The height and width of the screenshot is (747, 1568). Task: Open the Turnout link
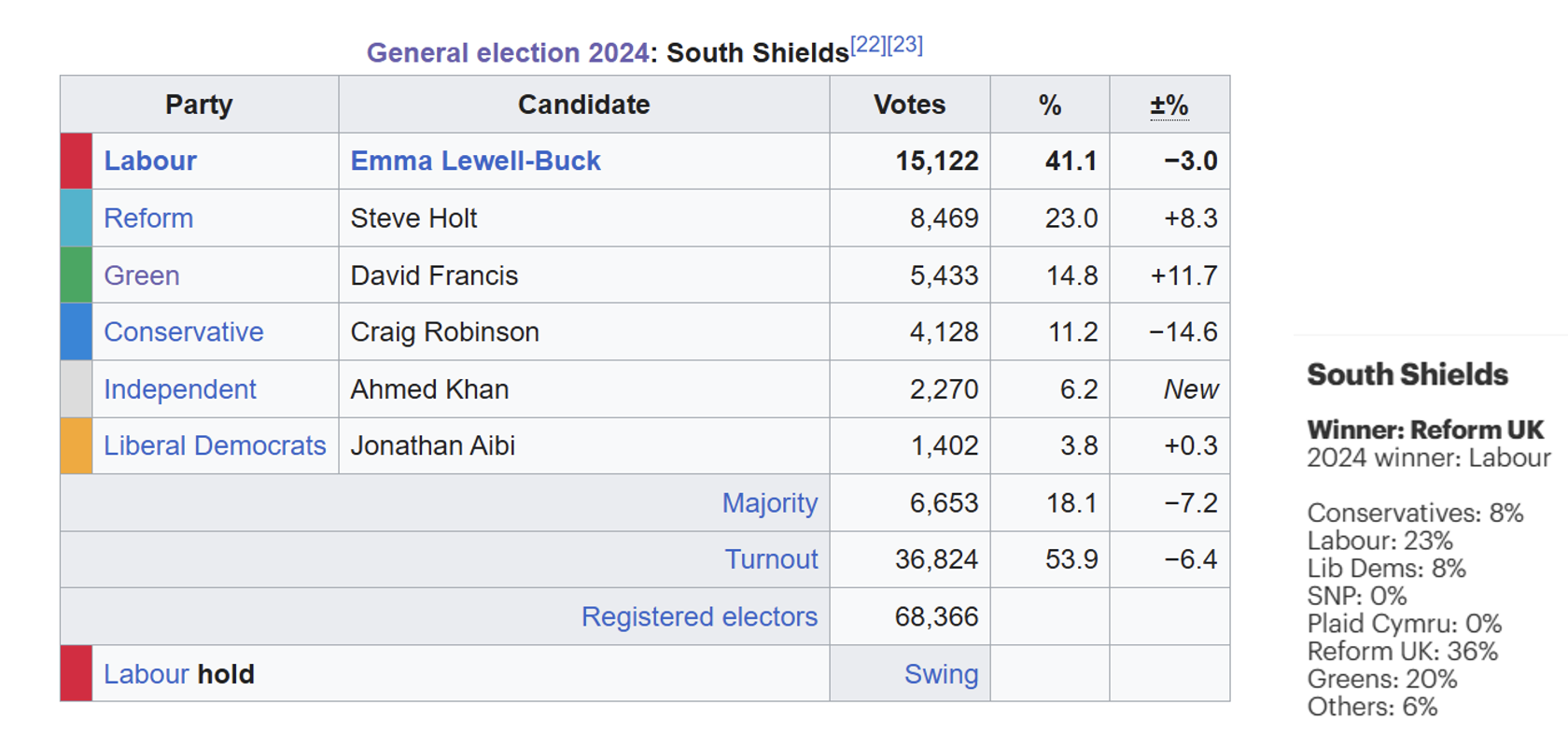tap(771, 559)
